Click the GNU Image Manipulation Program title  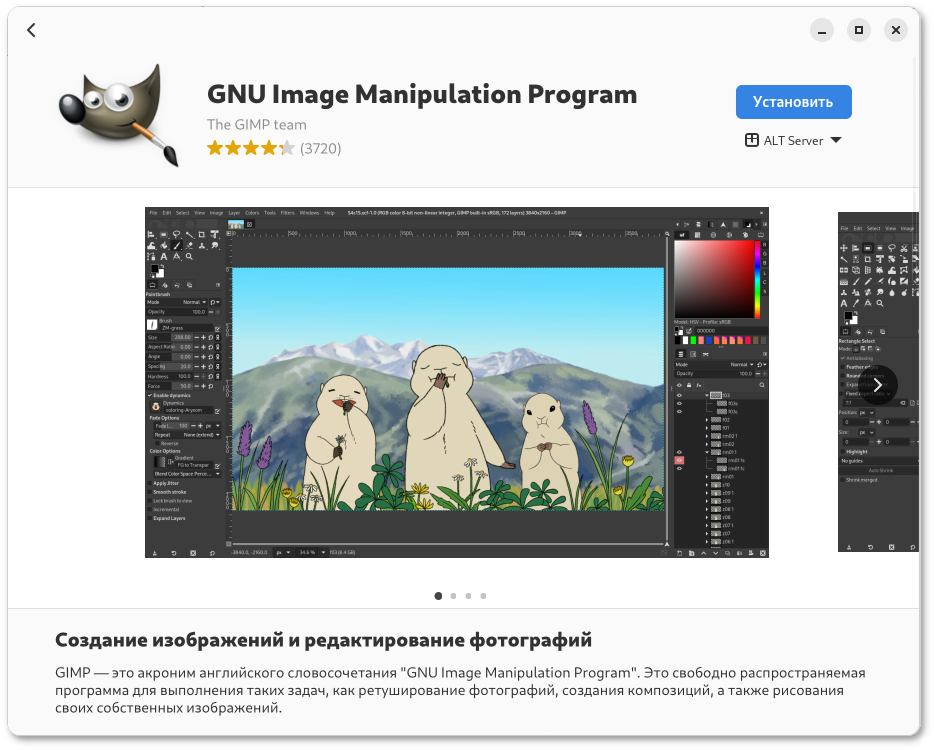click(421, 95)
